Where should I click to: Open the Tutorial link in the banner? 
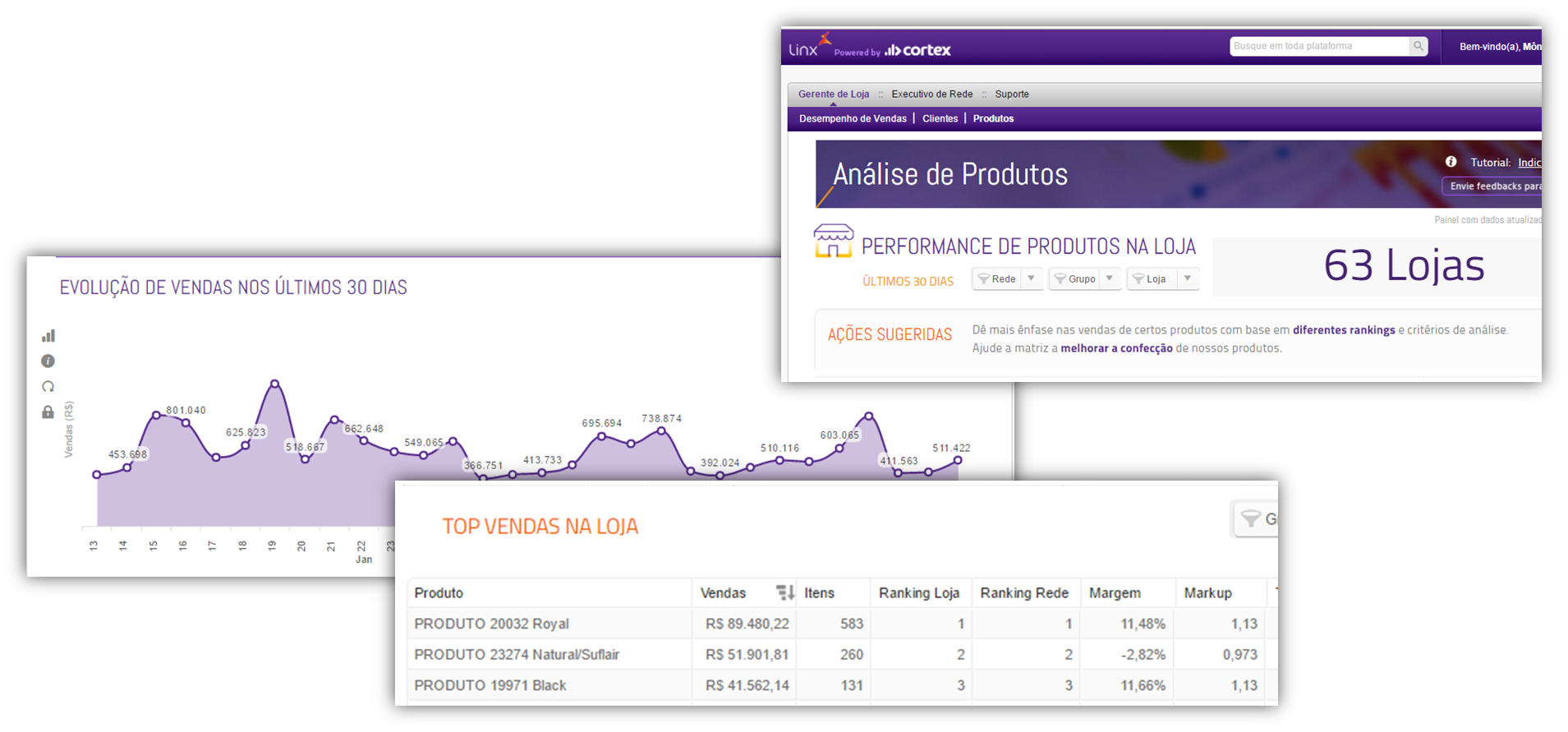1529,163
